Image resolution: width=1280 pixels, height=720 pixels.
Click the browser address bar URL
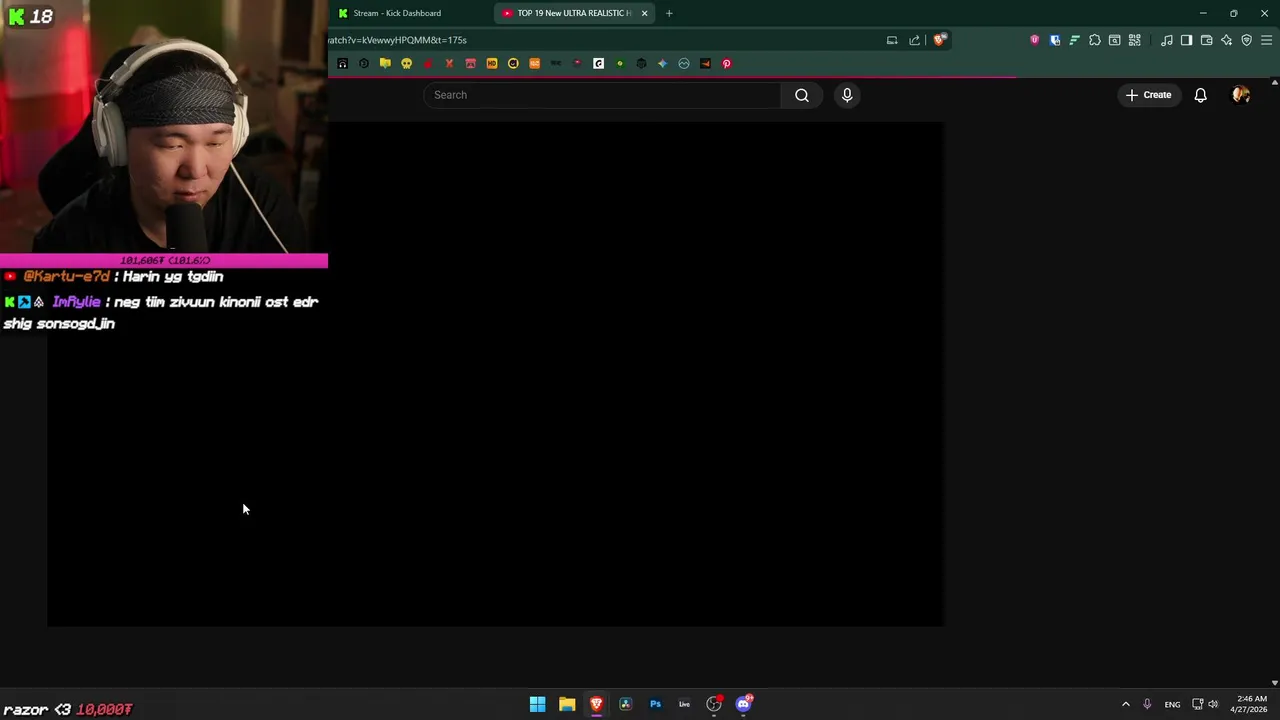(397, 40)
